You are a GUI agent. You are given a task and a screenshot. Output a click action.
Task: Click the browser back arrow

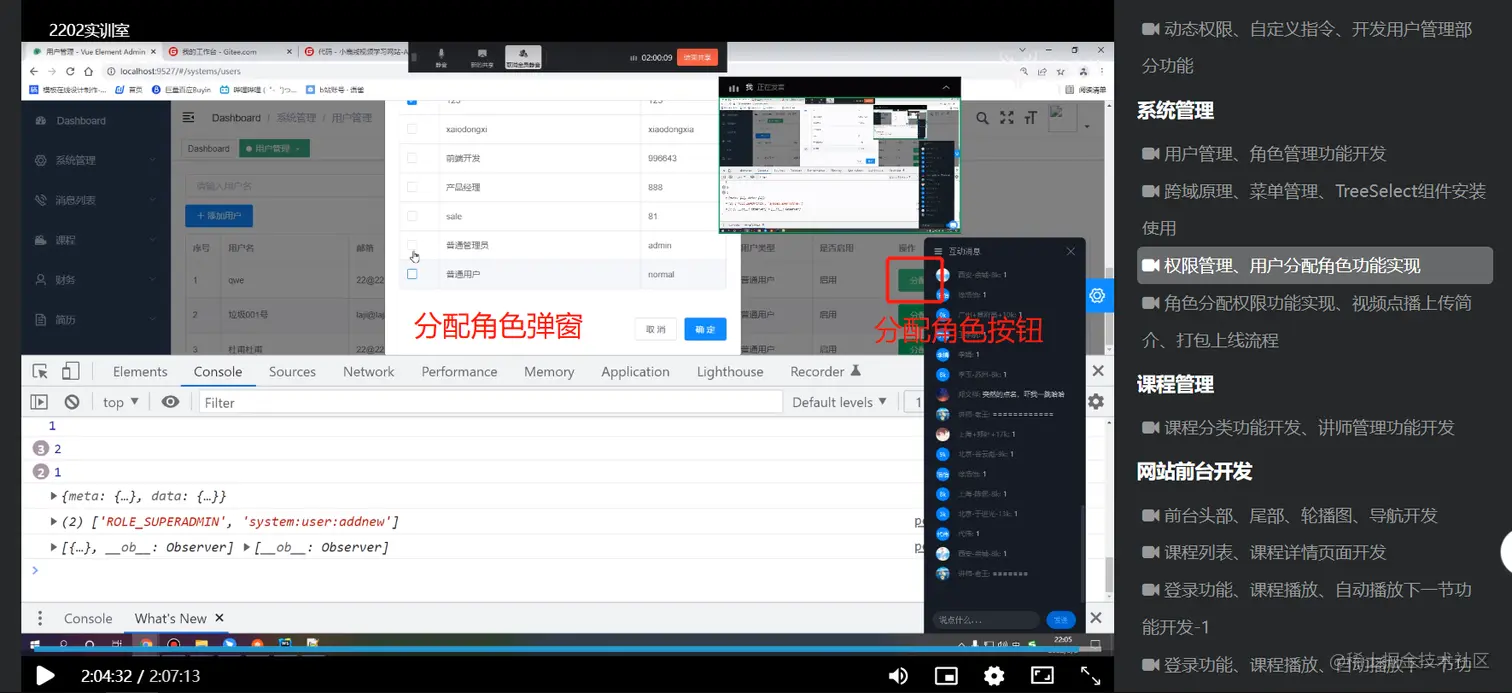click(34, 71)
